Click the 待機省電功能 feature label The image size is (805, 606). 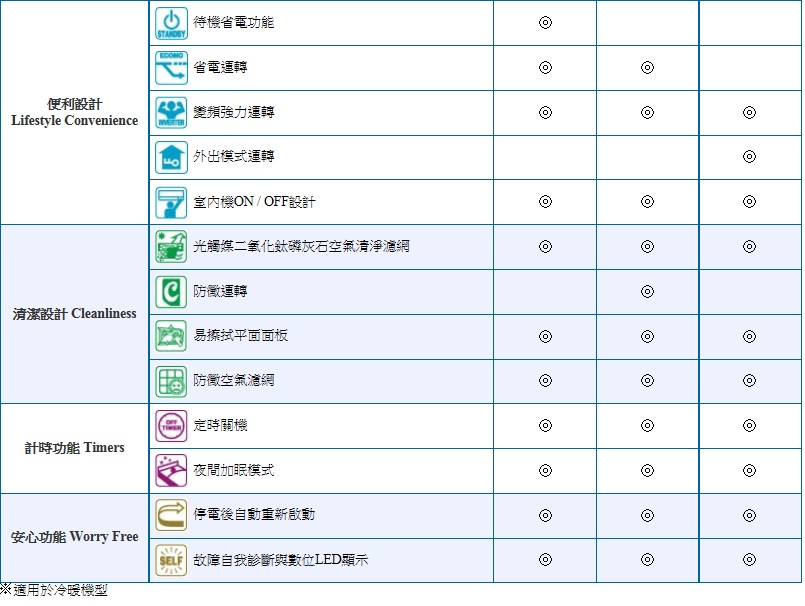[x=233, y=22]
